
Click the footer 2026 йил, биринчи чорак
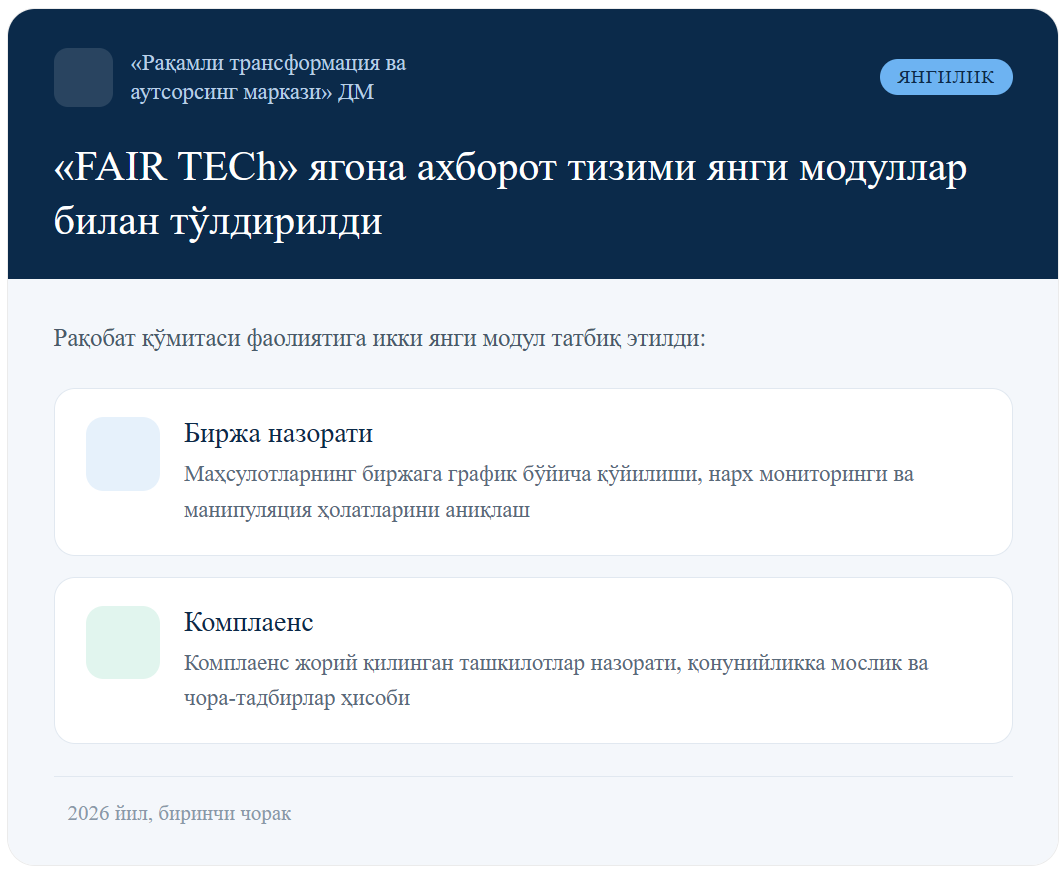179,813
